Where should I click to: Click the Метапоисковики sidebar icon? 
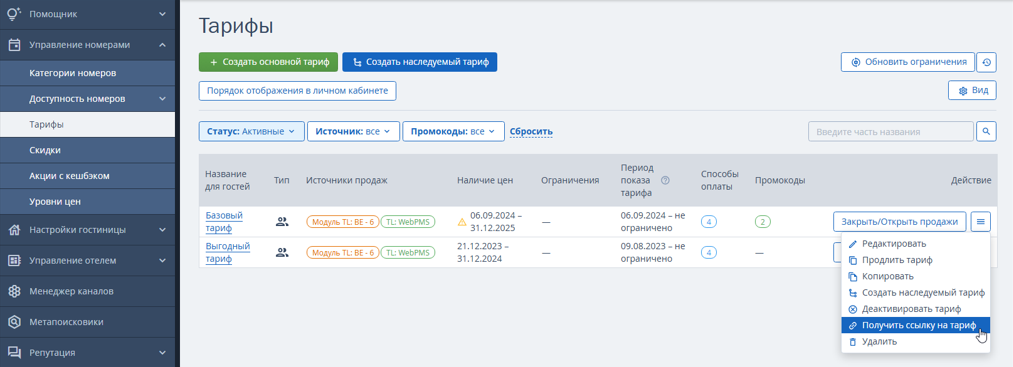pos(14,322)
